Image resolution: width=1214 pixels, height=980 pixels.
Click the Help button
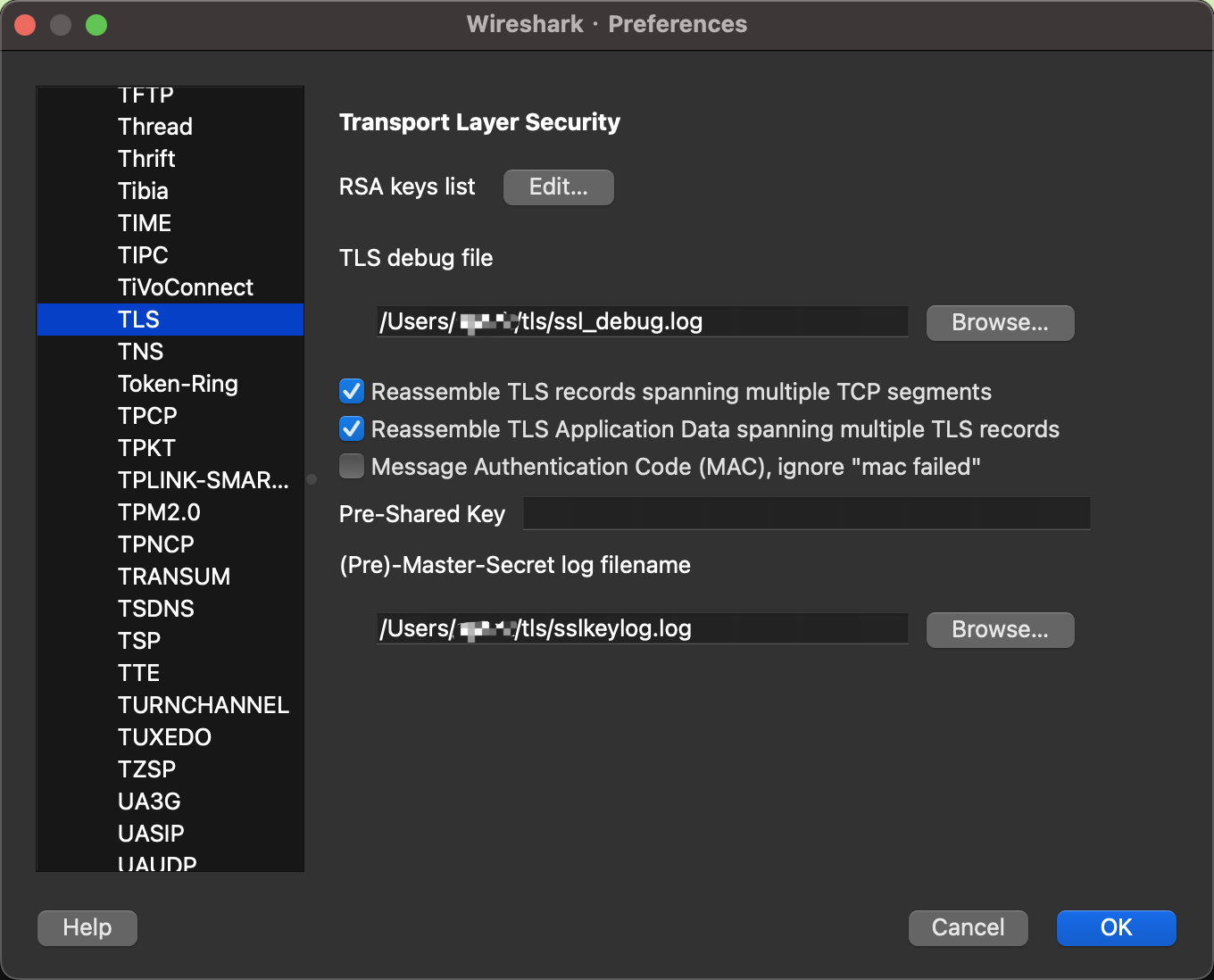pyautogui.click(x=87, y=928)
